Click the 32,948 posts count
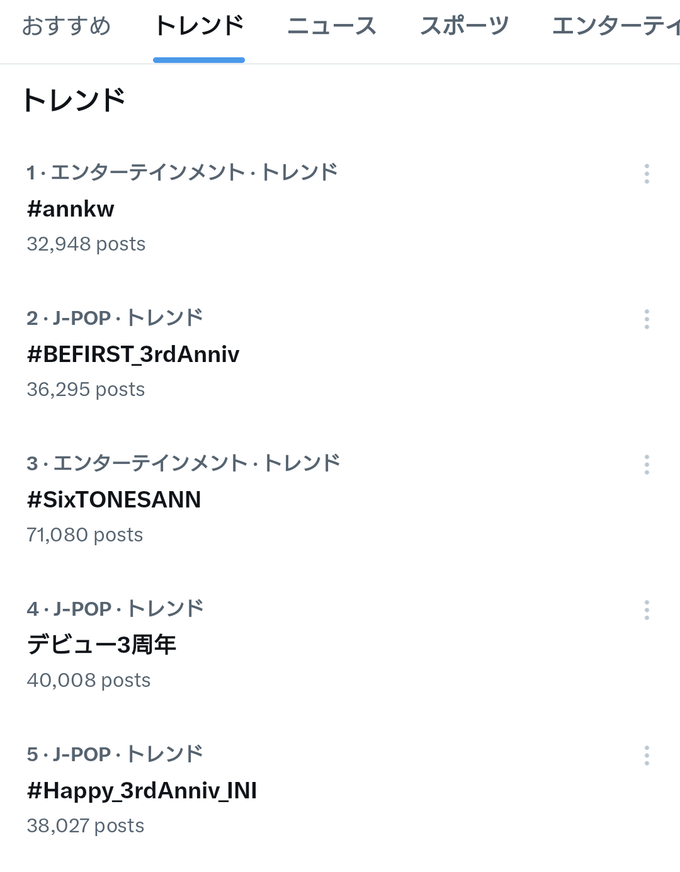 coord(86,244)
